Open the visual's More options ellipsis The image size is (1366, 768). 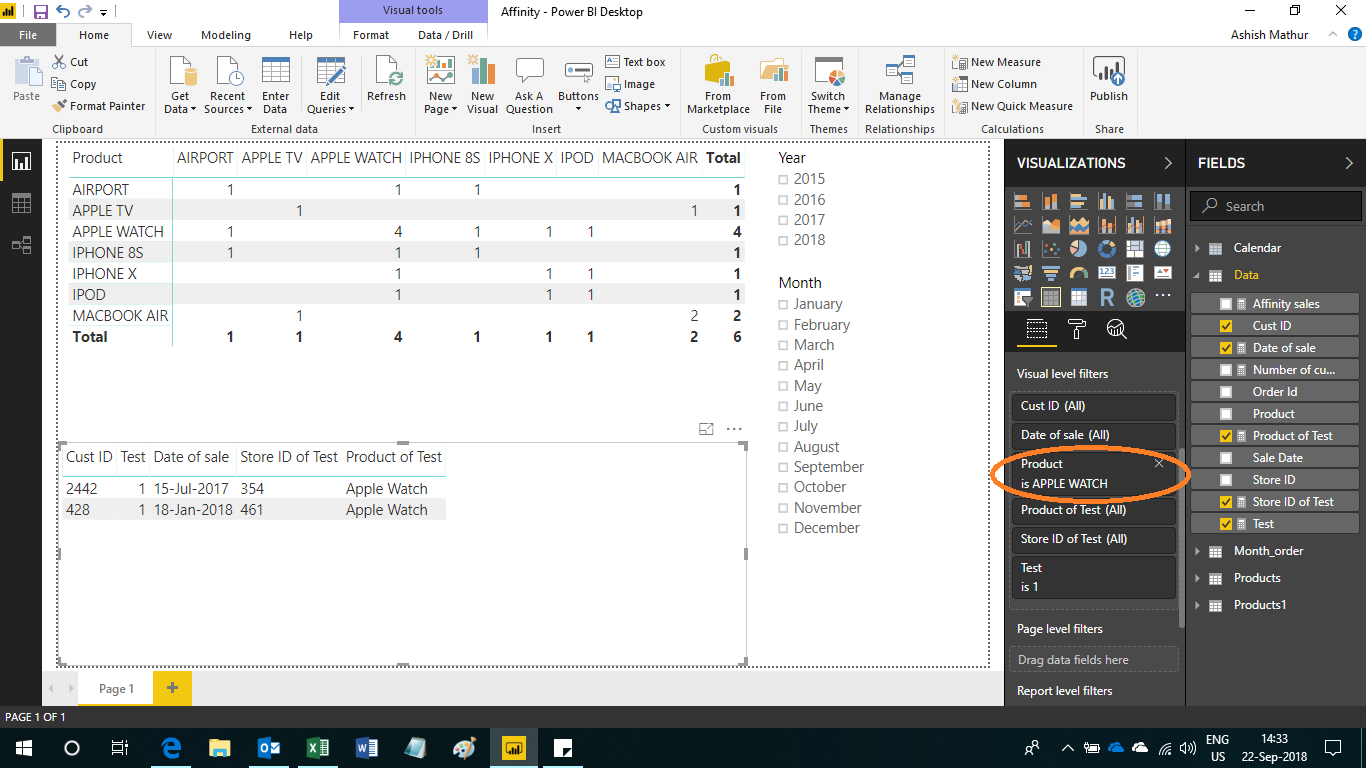(734, 429)
